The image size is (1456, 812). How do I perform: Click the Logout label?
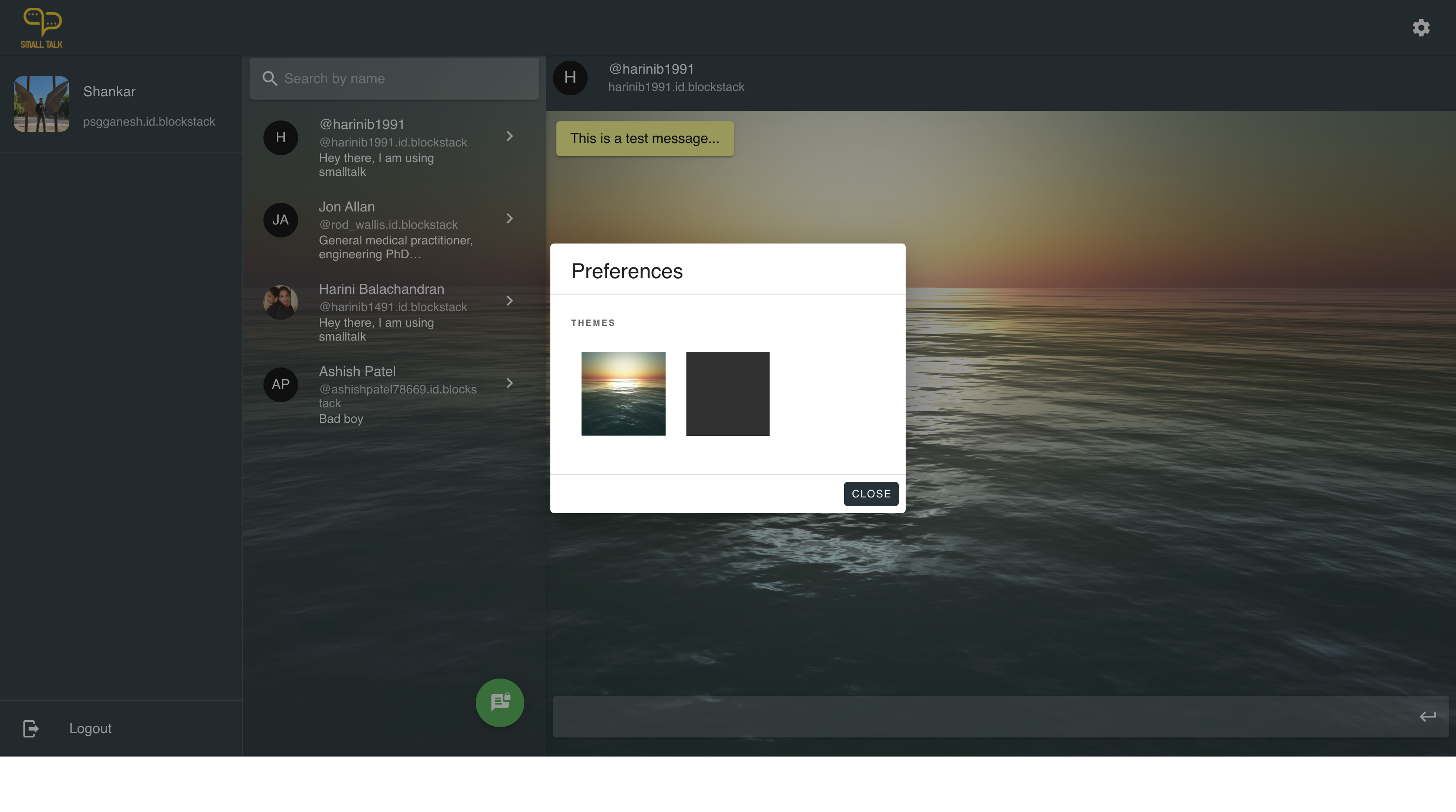[x=91, y=728]
